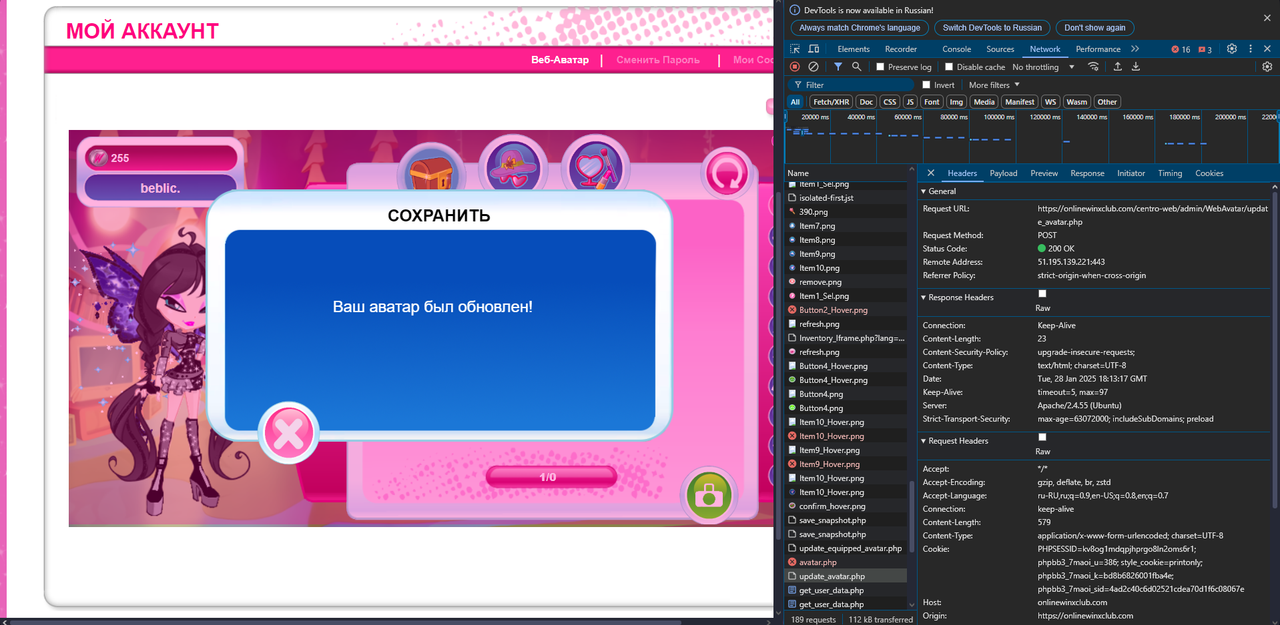Select the update_avatar.php request row
Image resolution: width=1280 pixels, height=625 pixels.
[x=846, y=576]
